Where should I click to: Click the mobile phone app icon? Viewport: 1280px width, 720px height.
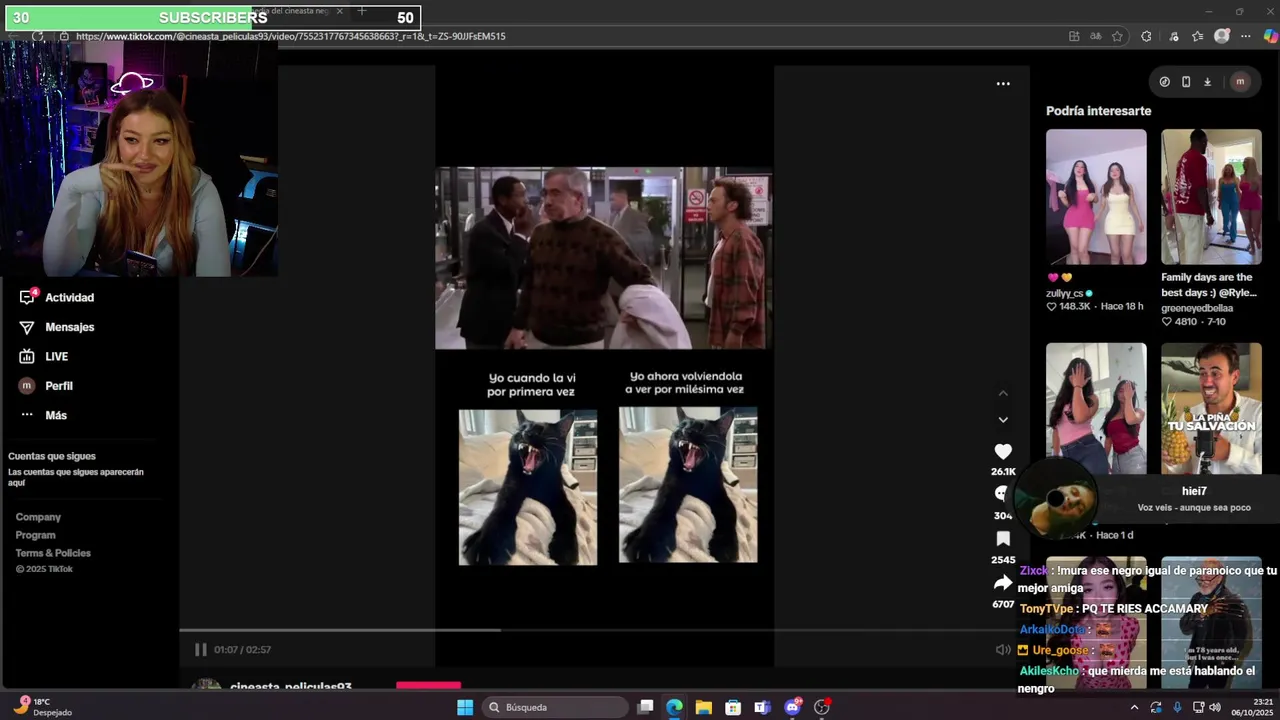click(1186, 82)
